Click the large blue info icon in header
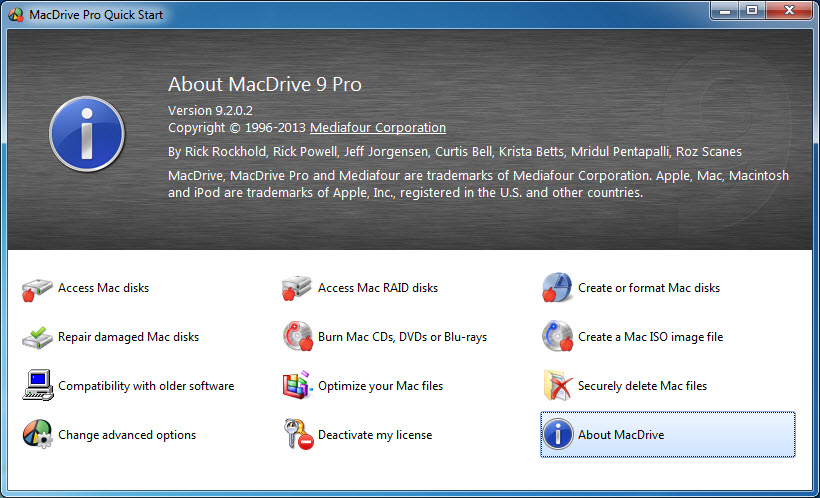This screenshot has height=498, width=820. tap(87, 134)
